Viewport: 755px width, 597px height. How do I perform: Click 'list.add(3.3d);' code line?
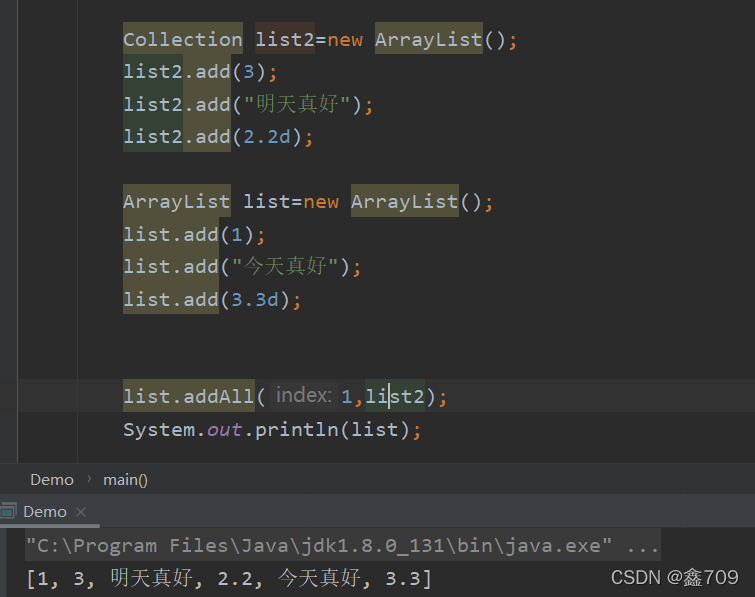pyautogui.click(x=212, y=299)
